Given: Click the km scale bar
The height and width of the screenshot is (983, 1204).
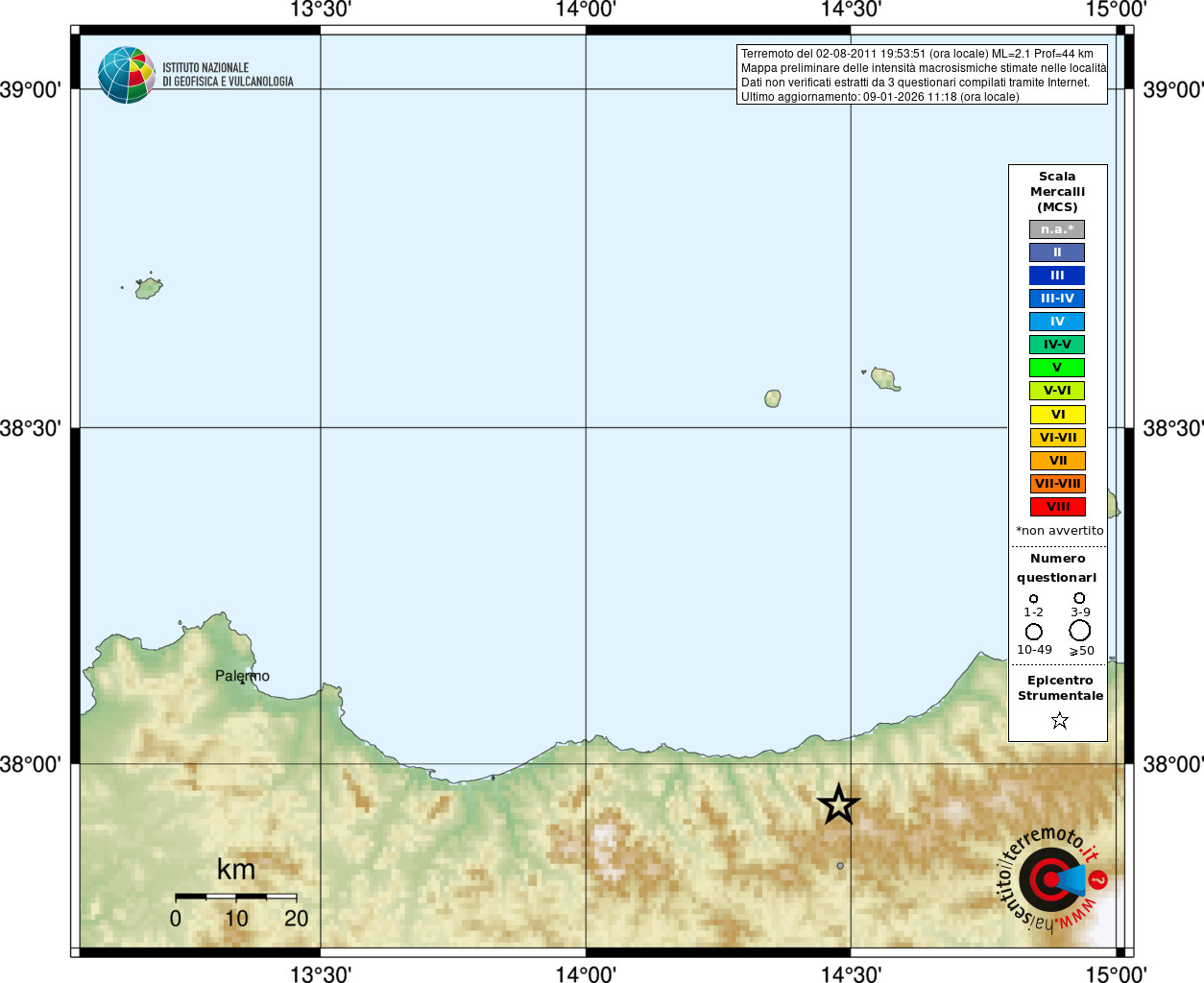Looking at the screenshot, I should (x=236, y=897).
